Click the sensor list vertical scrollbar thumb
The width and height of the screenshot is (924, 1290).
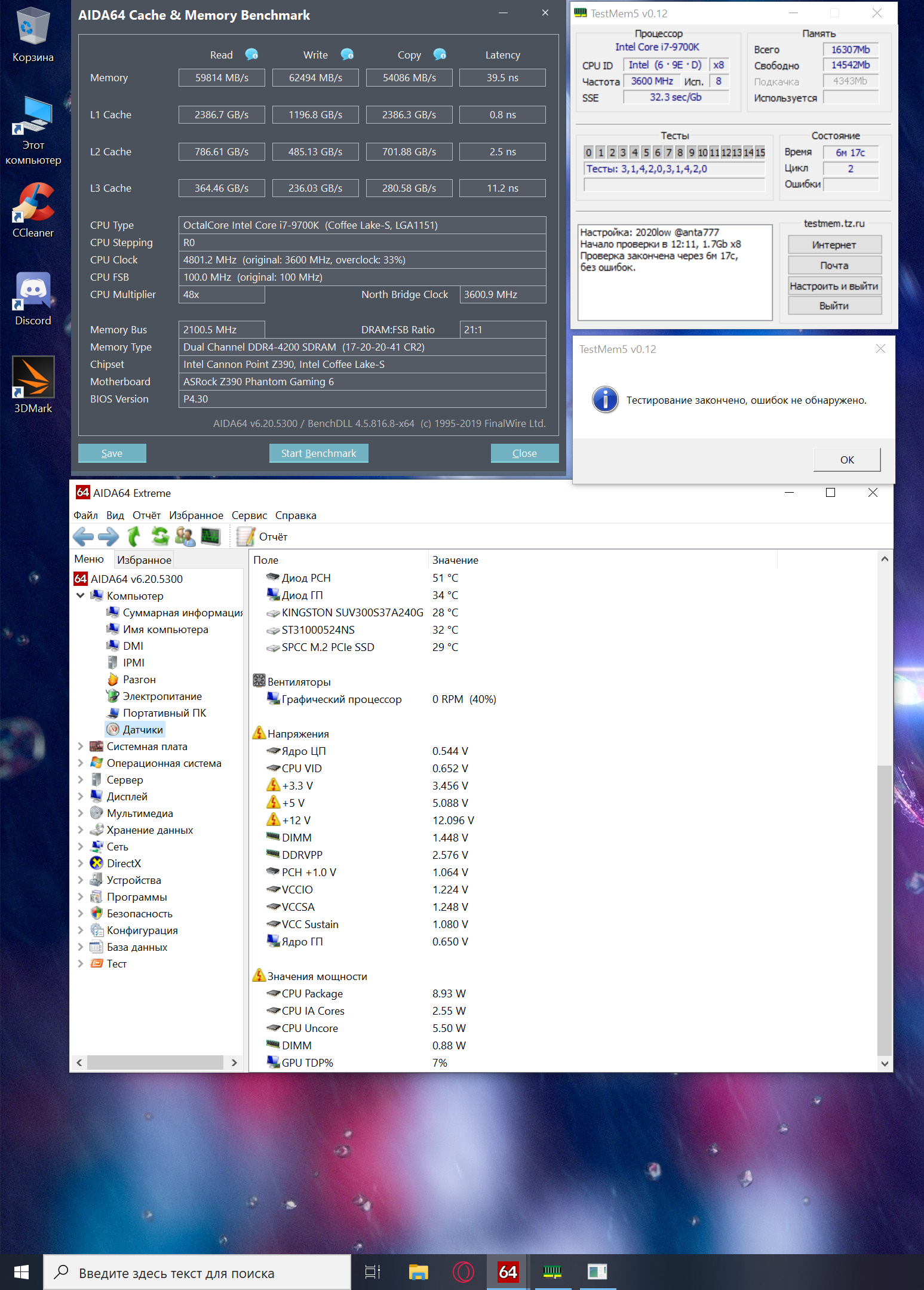885,910
